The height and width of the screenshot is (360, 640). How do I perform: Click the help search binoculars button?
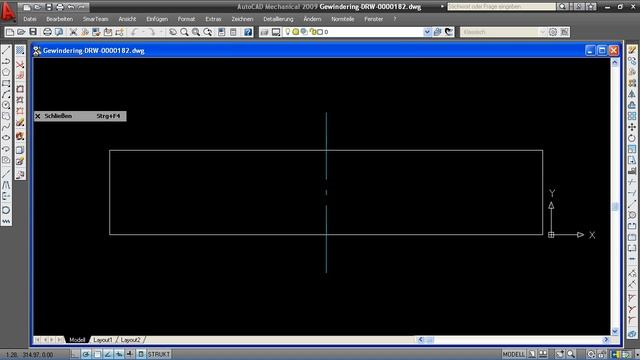[562, 7]
